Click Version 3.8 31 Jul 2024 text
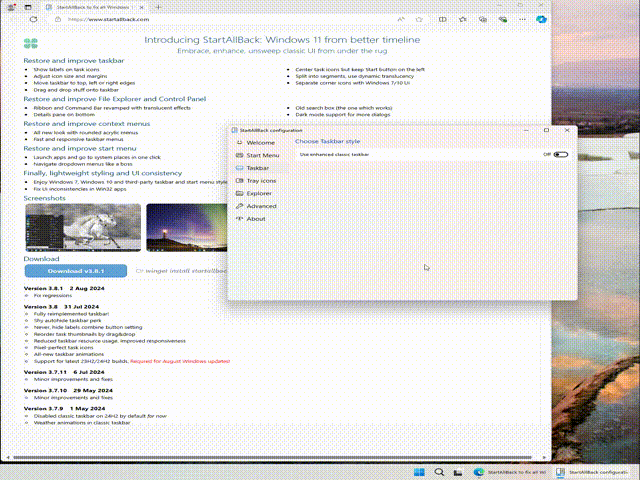Viewport: 640px width, 480px height. pos(61,307)
